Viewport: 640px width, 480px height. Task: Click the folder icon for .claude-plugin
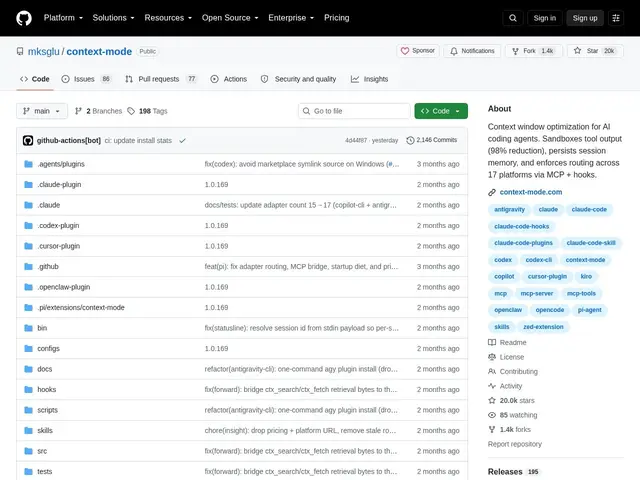coord(28,184)
